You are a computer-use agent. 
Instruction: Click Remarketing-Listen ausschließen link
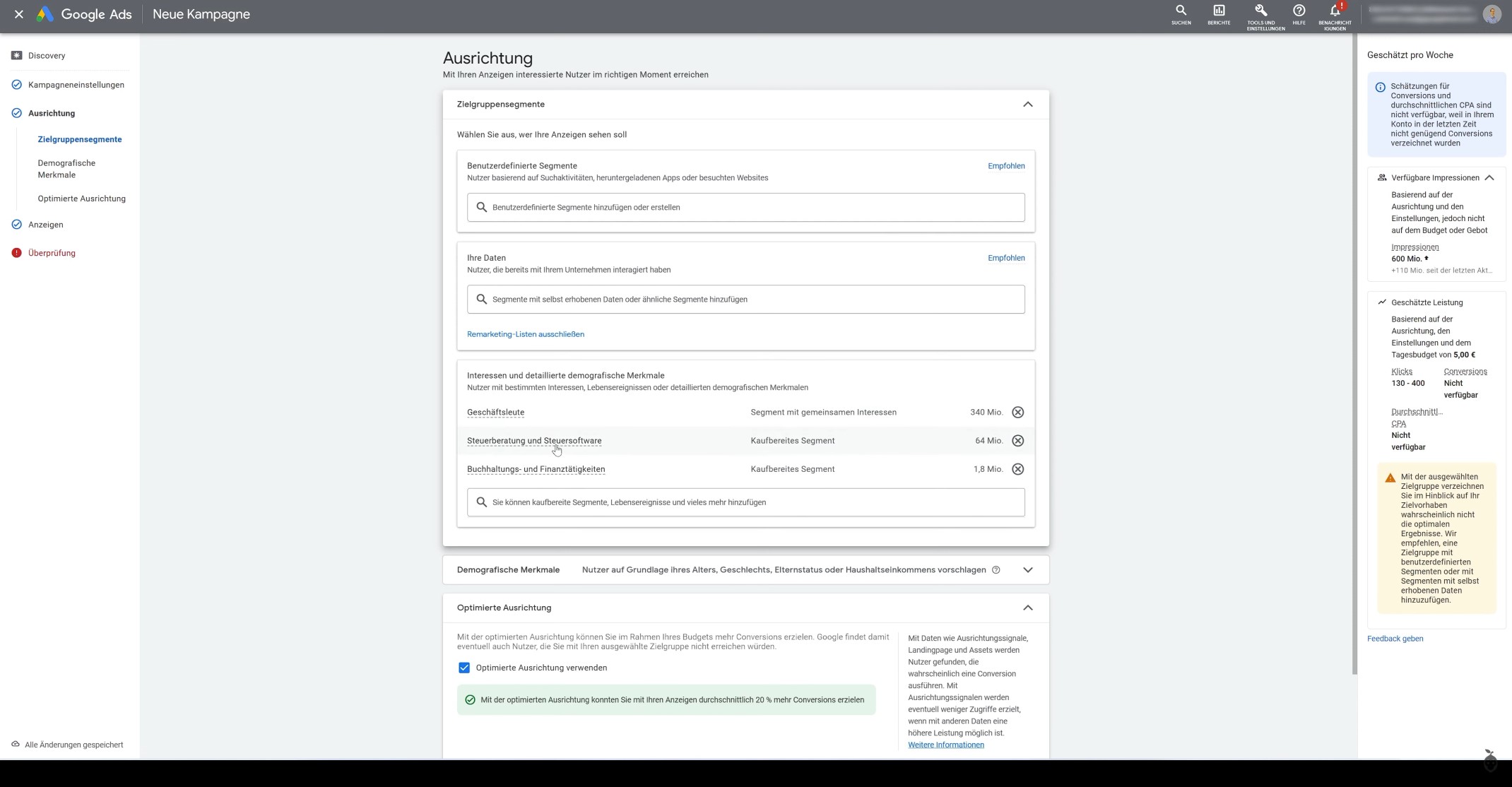tap(525, 334)
